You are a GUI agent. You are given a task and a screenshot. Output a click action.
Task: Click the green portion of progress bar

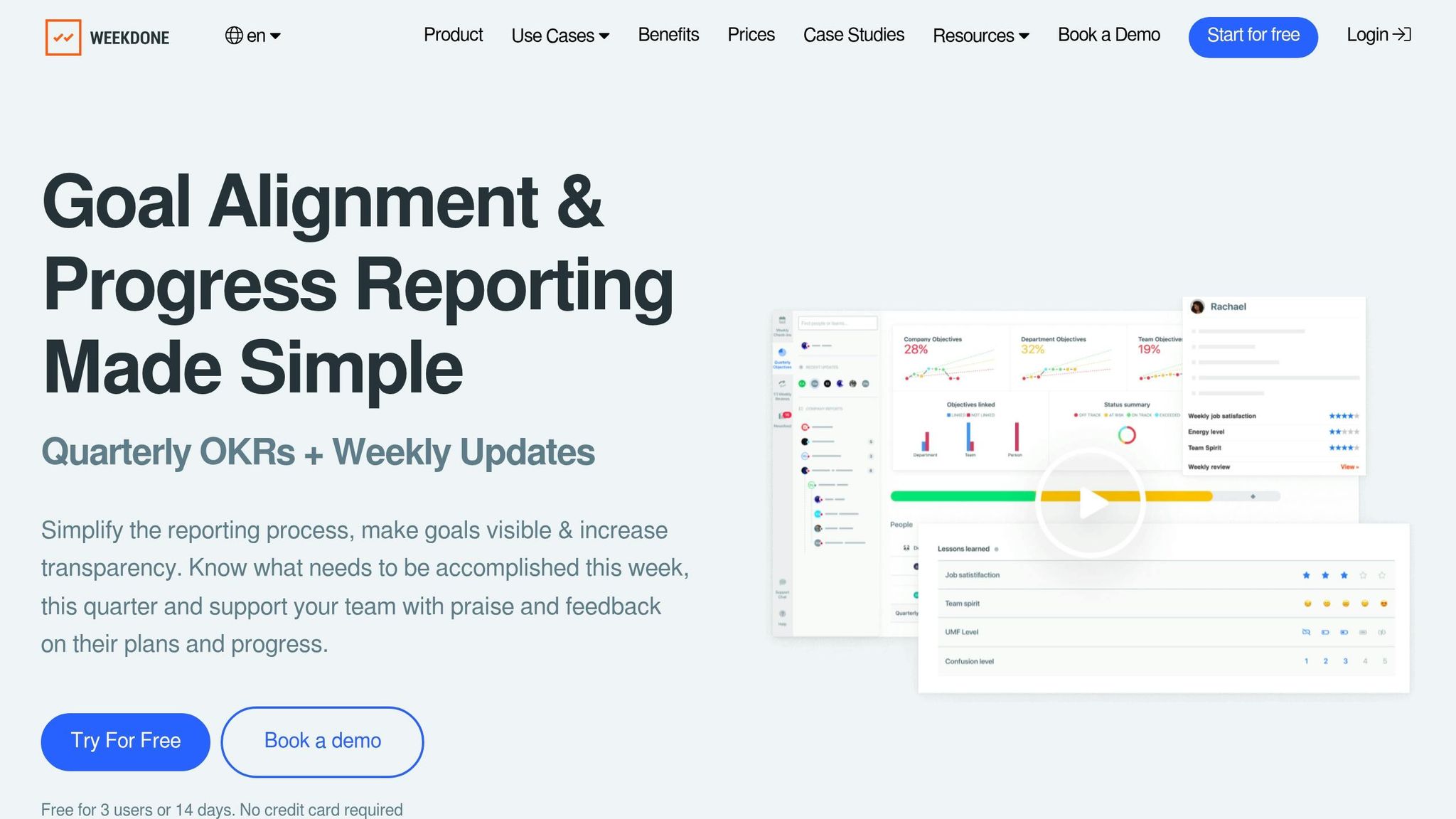(x=963, y=496)
